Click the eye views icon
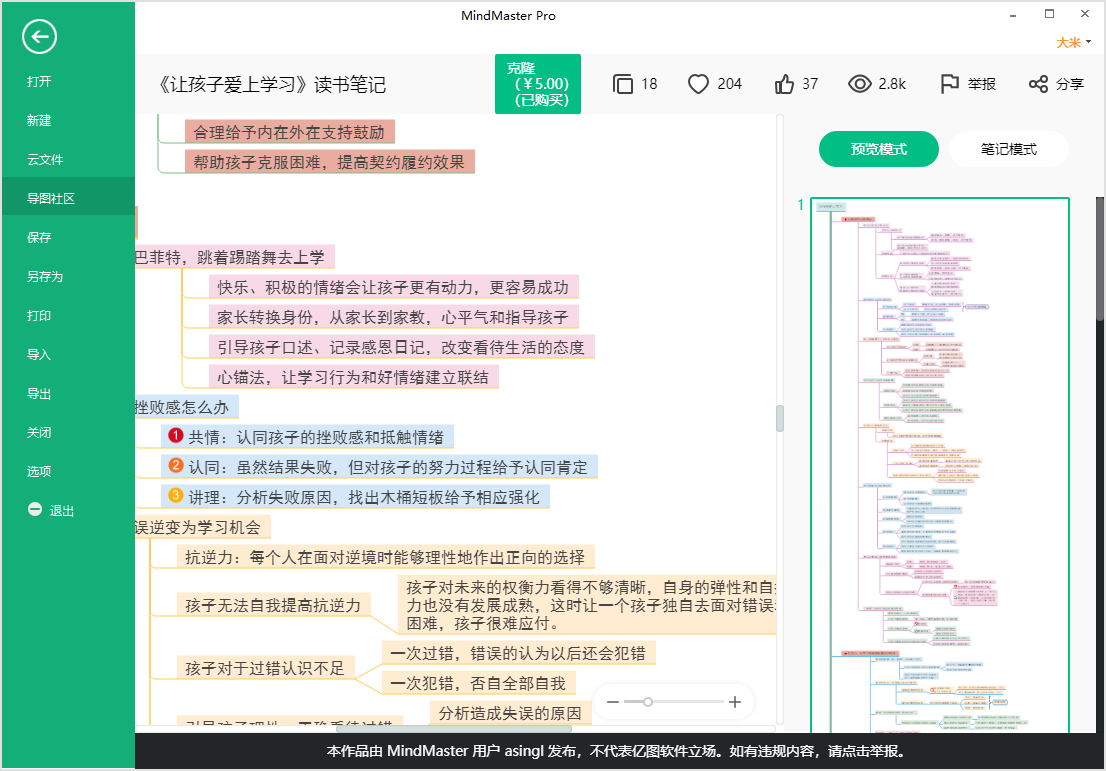 point(859,84)
